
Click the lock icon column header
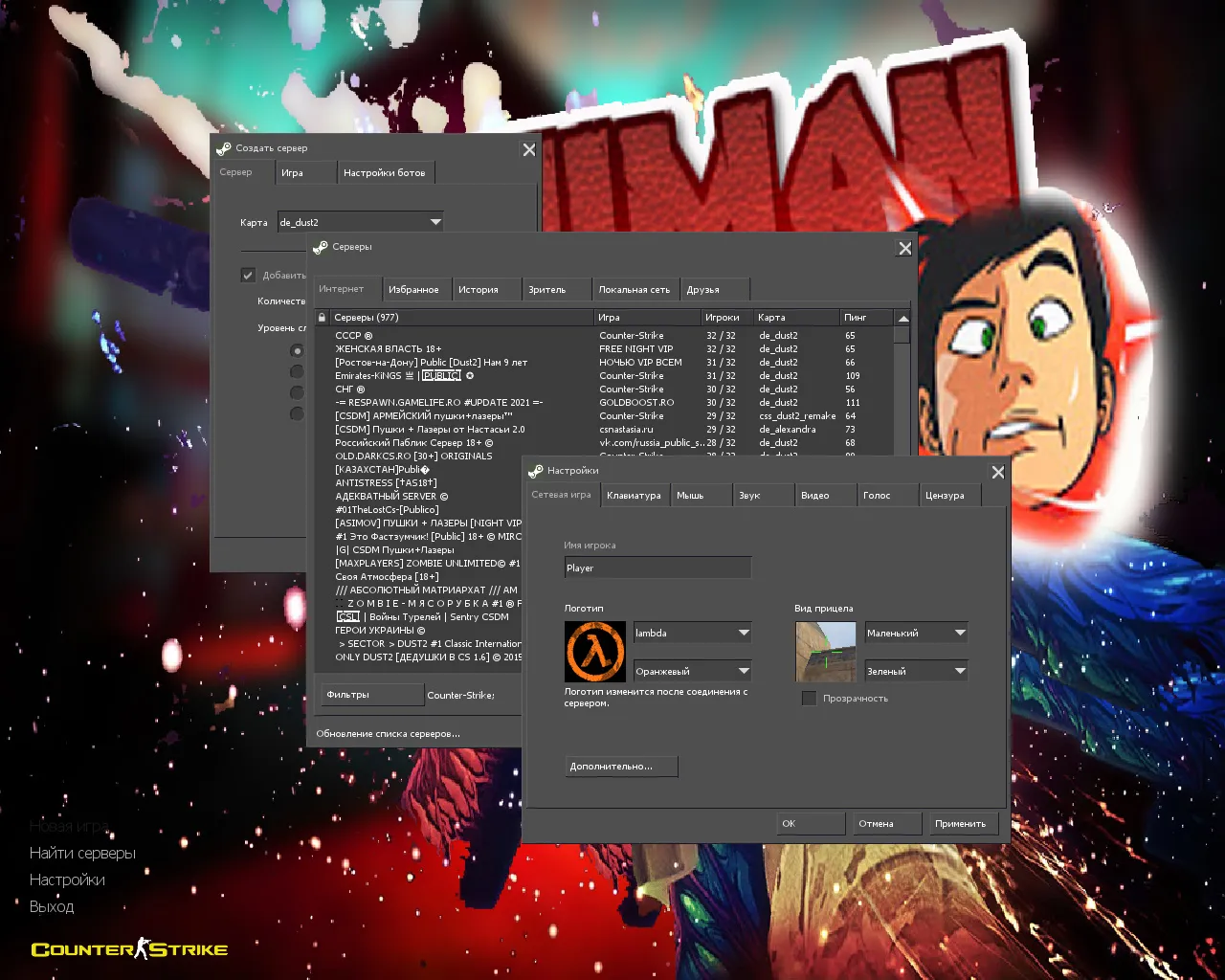322,318
